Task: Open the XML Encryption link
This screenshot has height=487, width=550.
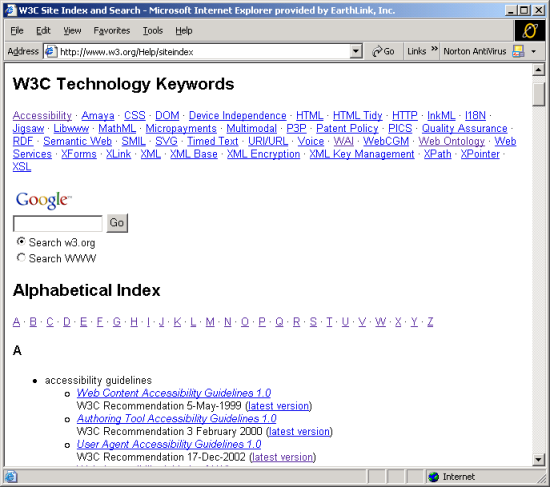Action: tap(263, 154)
